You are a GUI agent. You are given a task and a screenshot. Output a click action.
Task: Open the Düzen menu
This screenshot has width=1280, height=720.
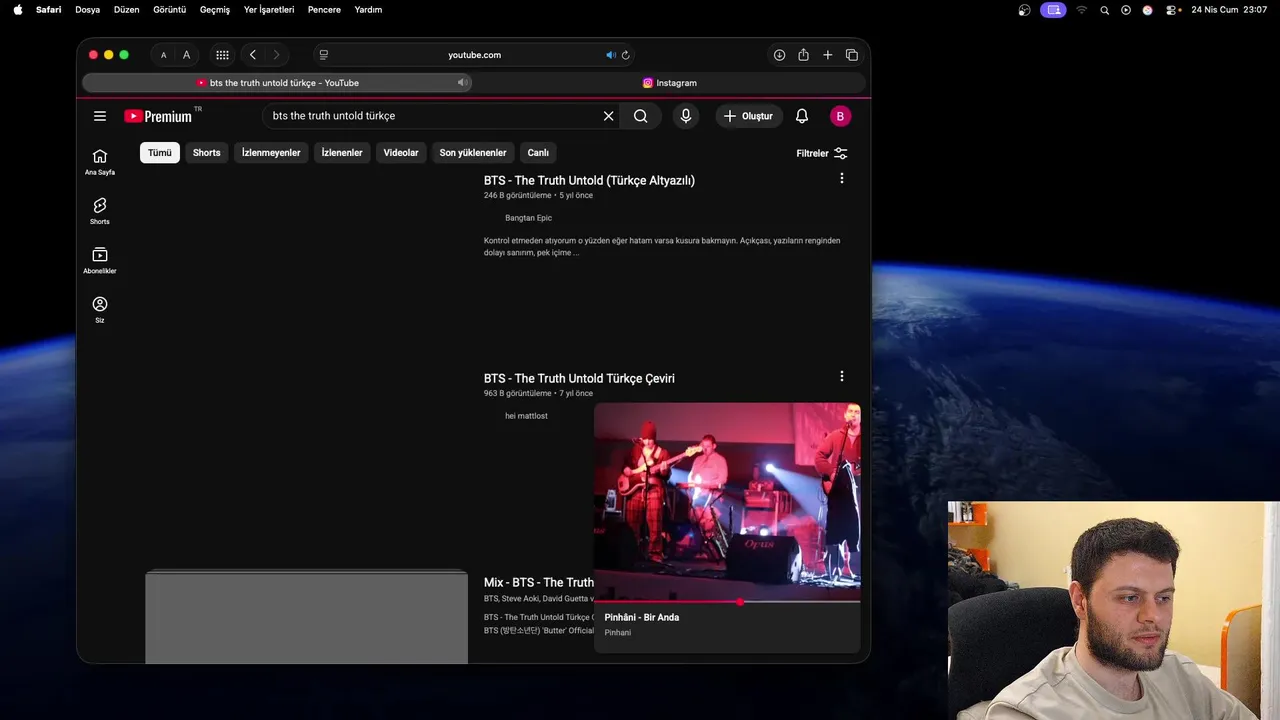(x=126, y=10)
